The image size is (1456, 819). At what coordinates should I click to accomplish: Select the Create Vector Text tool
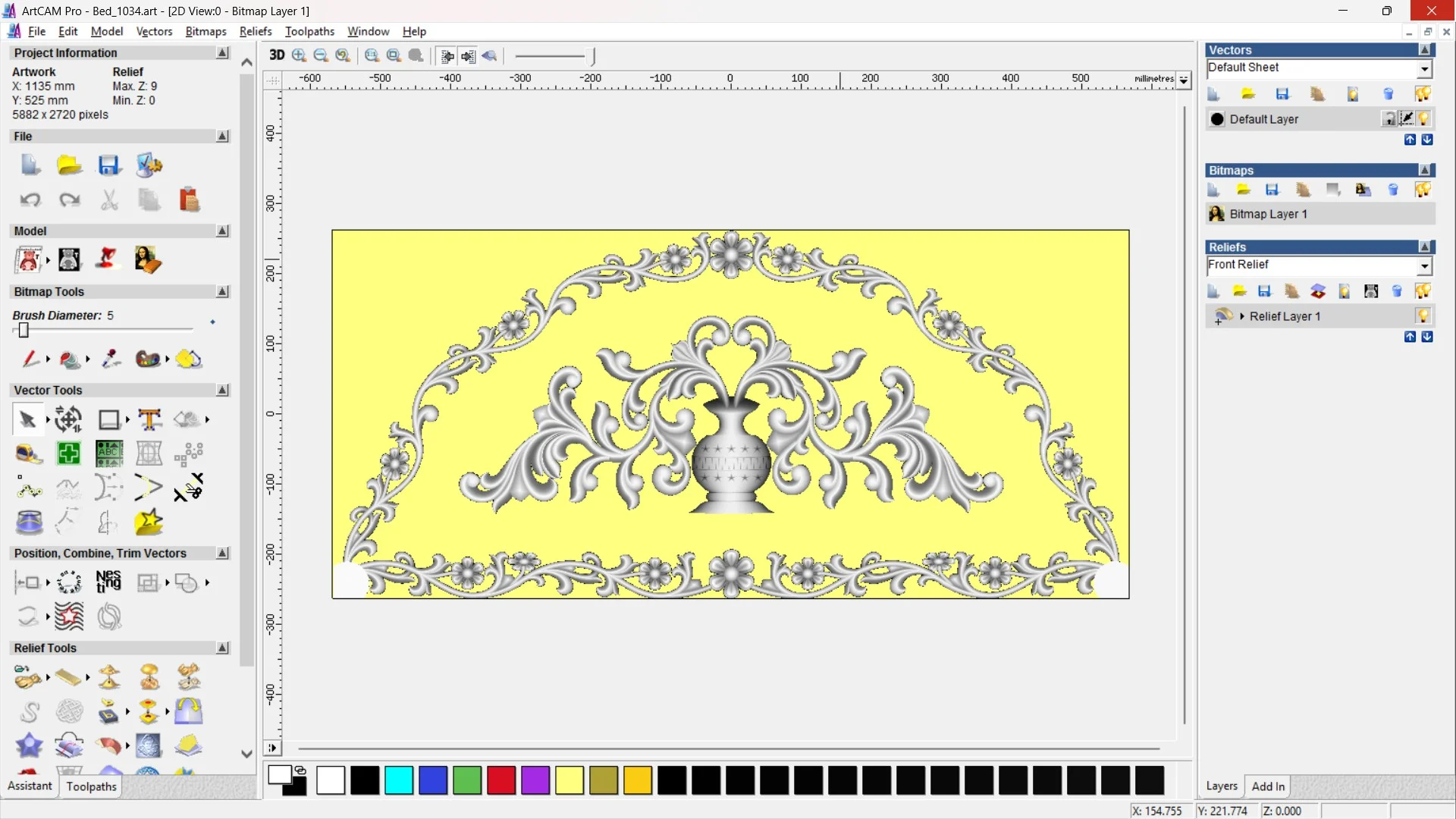click(x=149, y=419)
